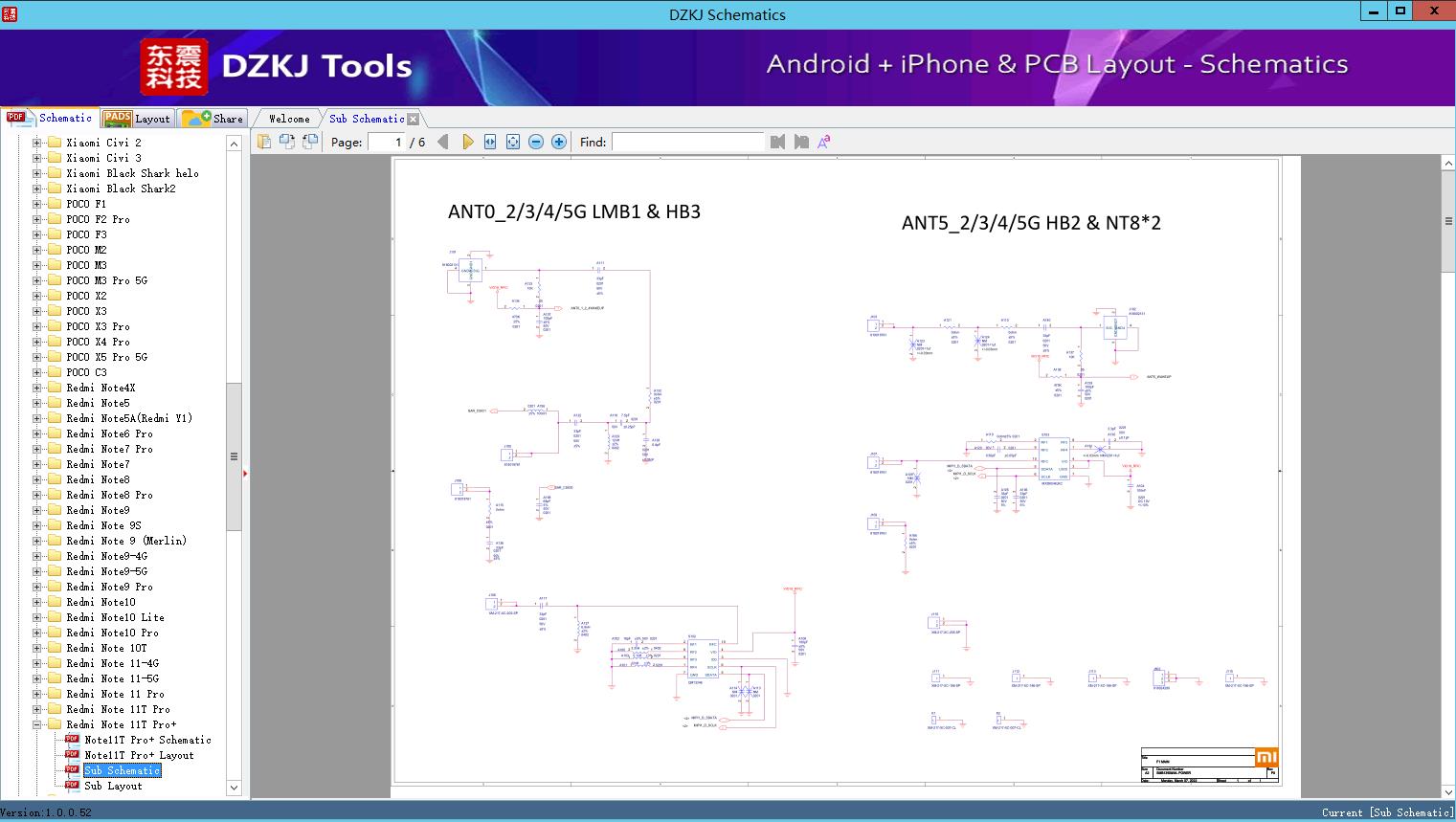This screenshot has width=1456, height=822.
Task: Expand the Xiaomi Civi 2 folder
Action: pyautogui.click(x=36, y=143)
